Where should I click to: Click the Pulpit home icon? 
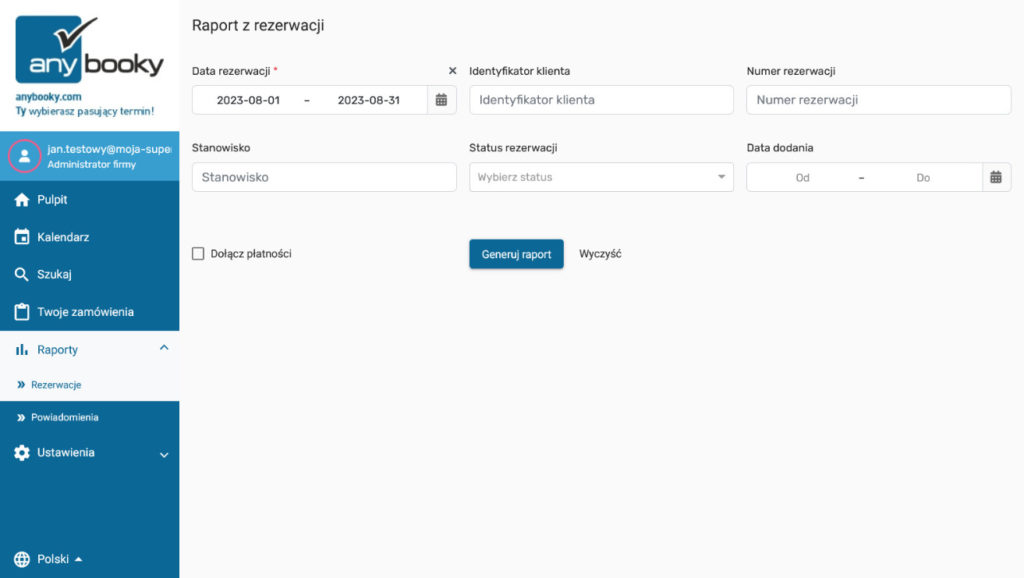(22, 200)
